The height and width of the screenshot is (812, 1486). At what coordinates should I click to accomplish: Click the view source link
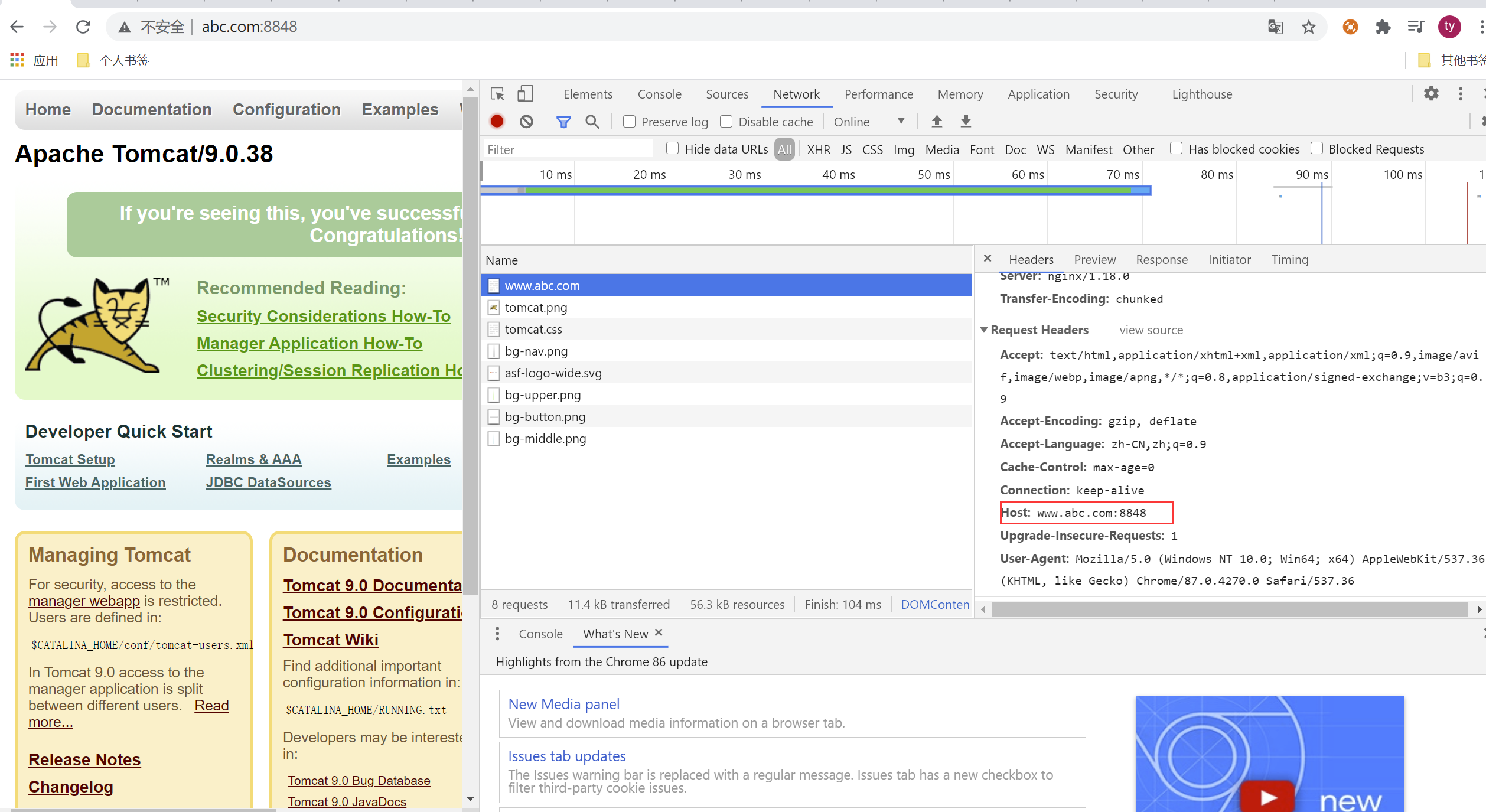point(1151,330)
